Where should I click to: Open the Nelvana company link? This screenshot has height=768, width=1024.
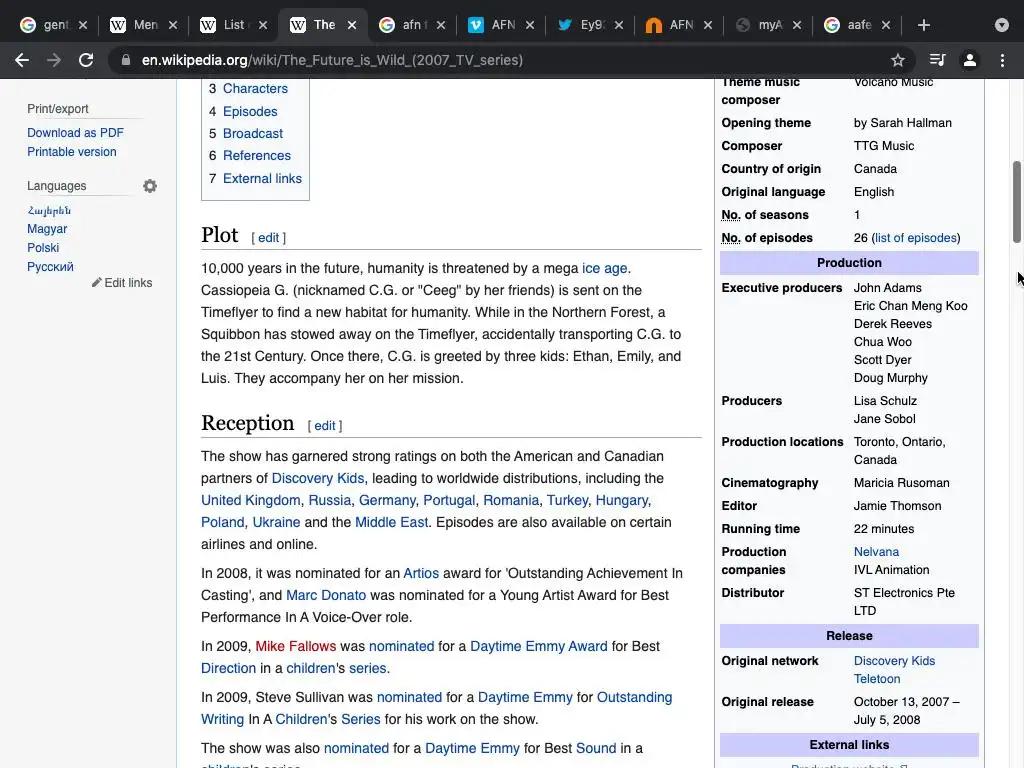(x=876, y=552)
